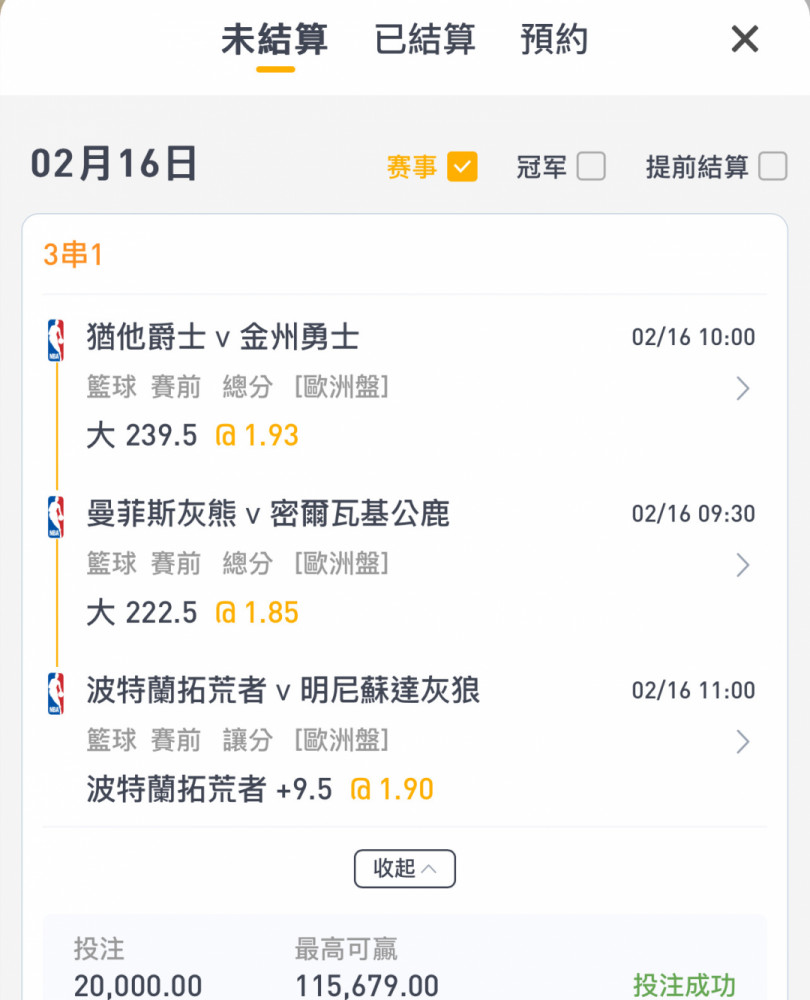Enable the 提前結算 checkbox
The height and width of the screenshot is (1000, 810).
[x=773, y=167]
